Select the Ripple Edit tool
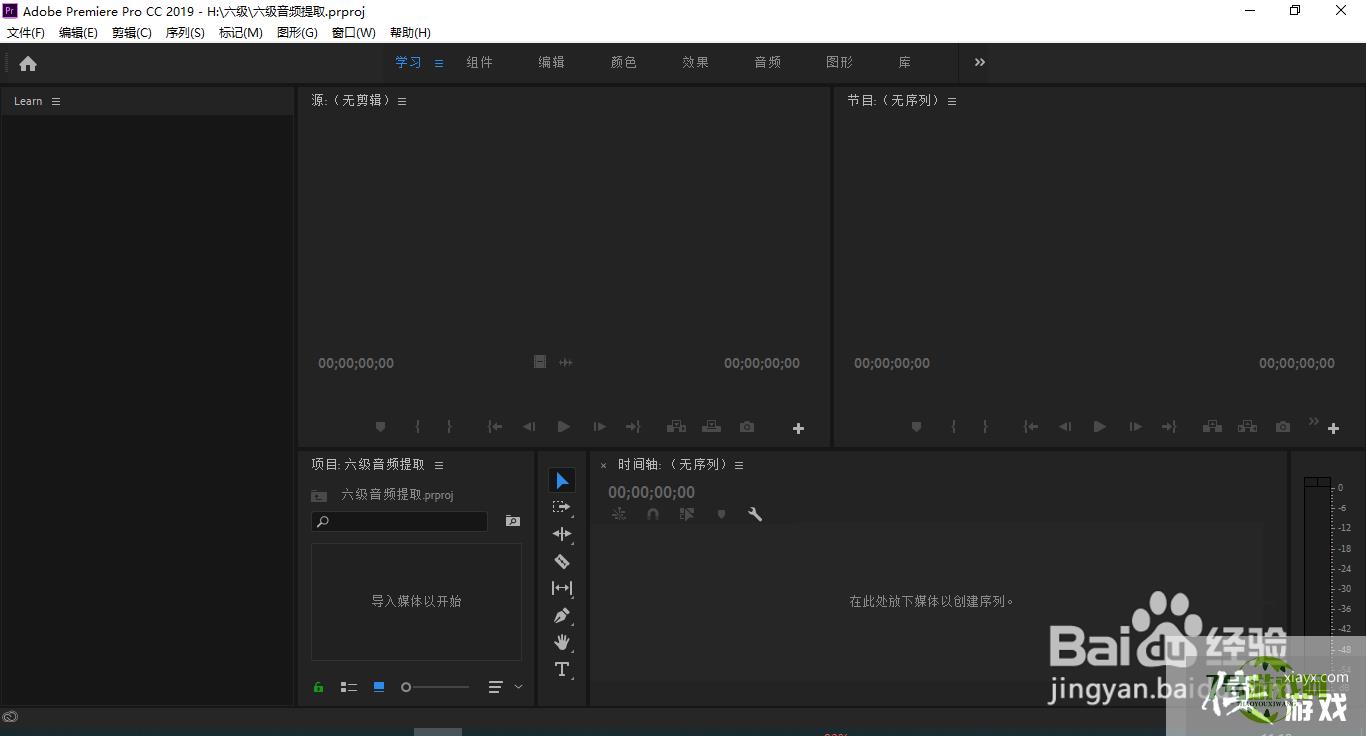This screenshot has width=1366, height=736. tap(562, 534)
